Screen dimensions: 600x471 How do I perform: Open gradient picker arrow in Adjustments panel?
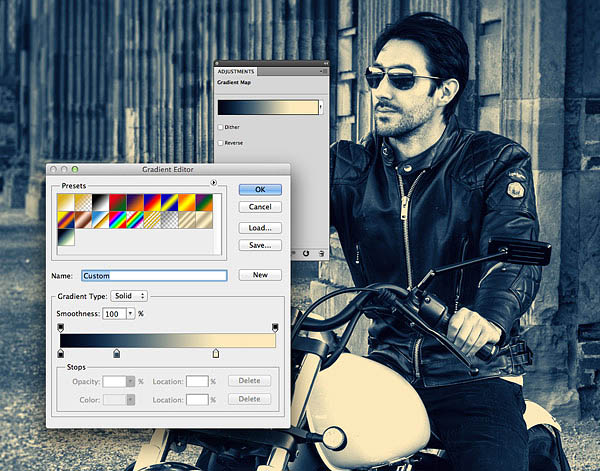(321, 108)
